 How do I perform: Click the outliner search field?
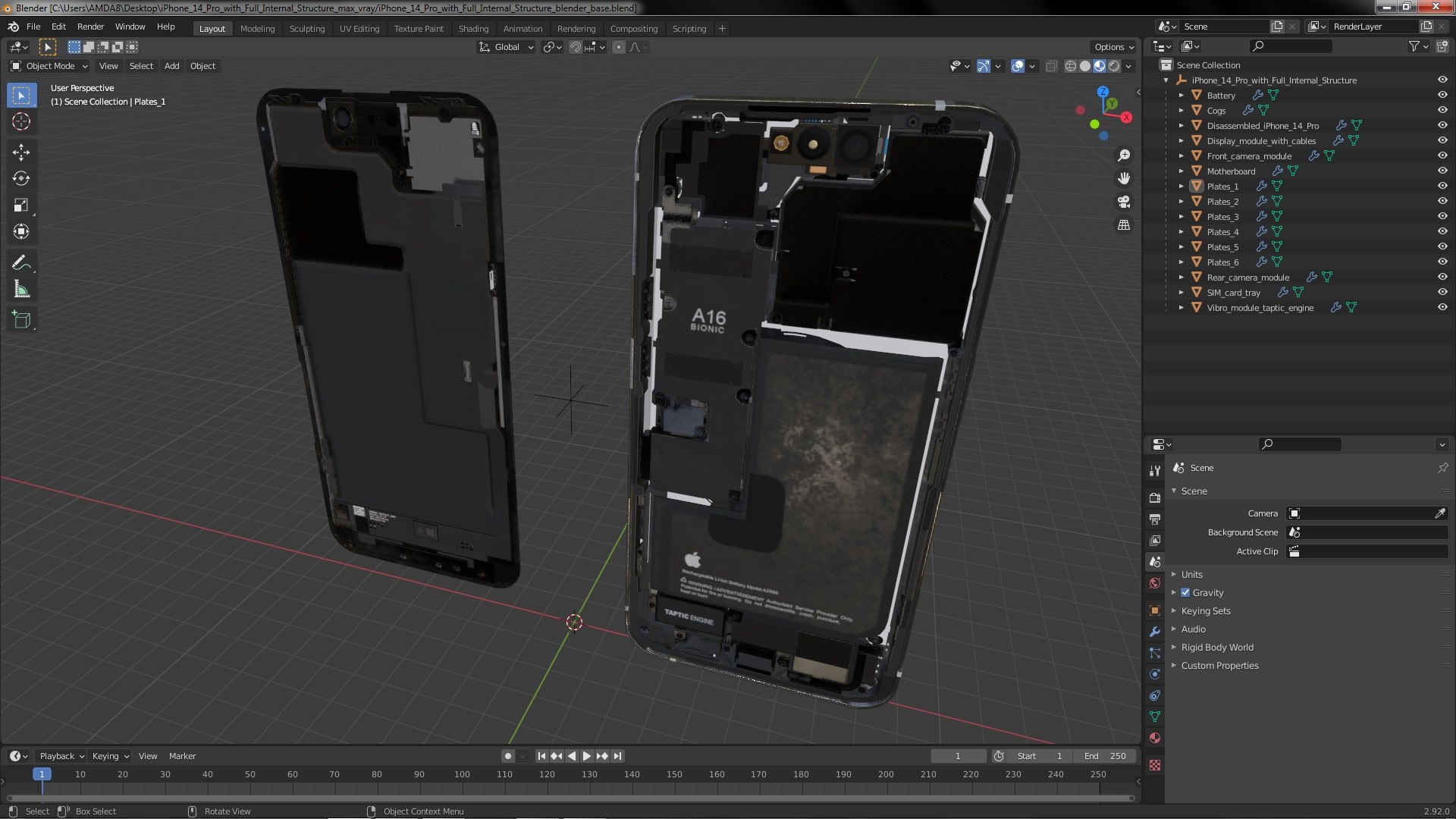[x=1291, y=47]
